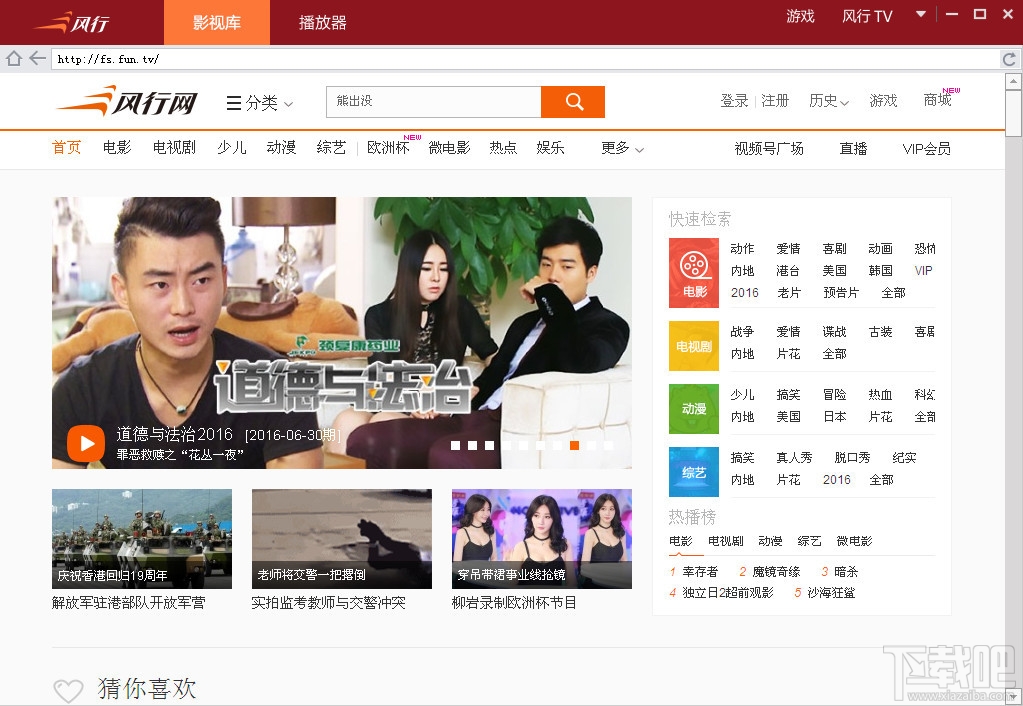Open hot chart entry 独立日2超前观影
The width and height of the screenshot is (1023, 706).
click(728, 592)
